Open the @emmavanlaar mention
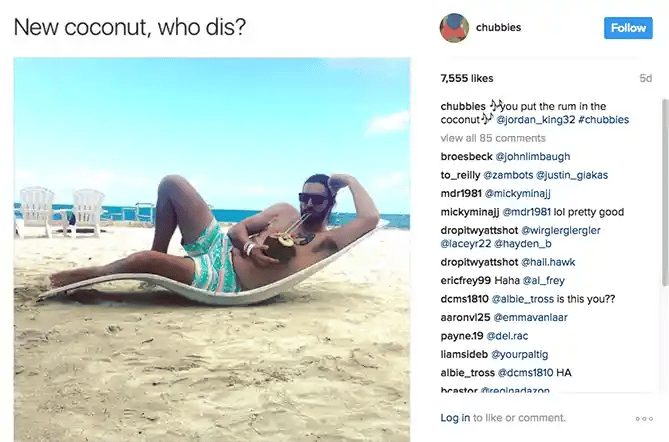 [x=530, y=317]
